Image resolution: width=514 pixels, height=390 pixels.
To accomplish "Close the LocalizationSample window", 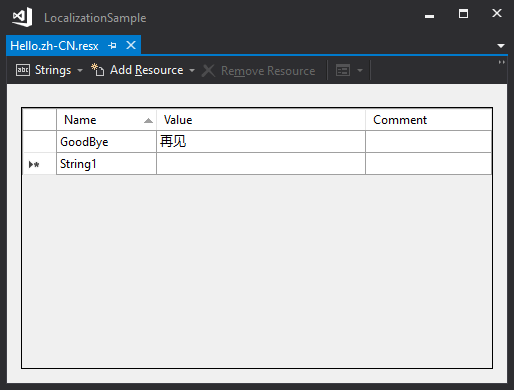I will click(x=497, y=13).
